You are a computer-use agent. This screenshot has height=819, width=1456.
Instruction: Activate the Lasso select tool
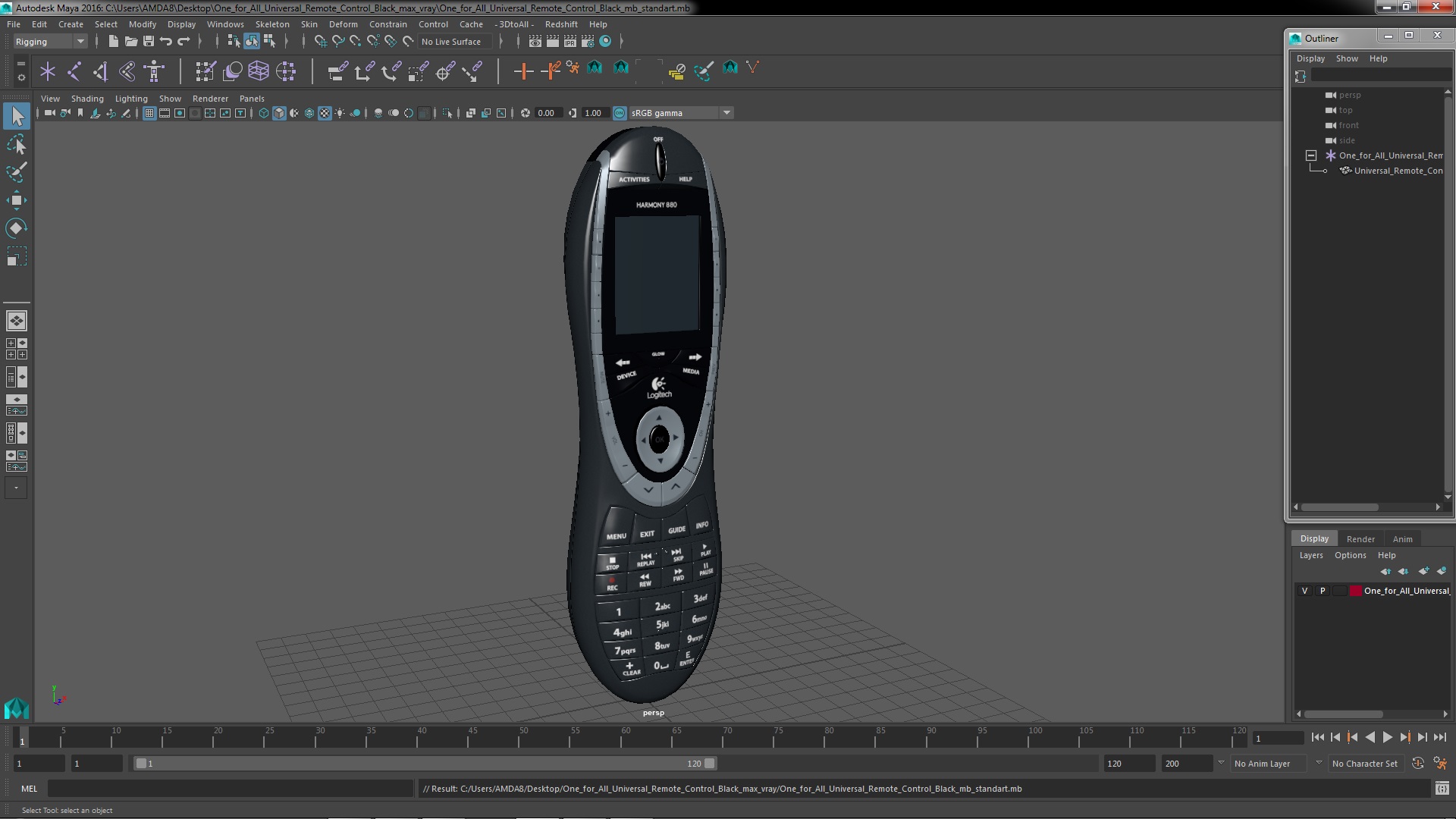[17, 144]
